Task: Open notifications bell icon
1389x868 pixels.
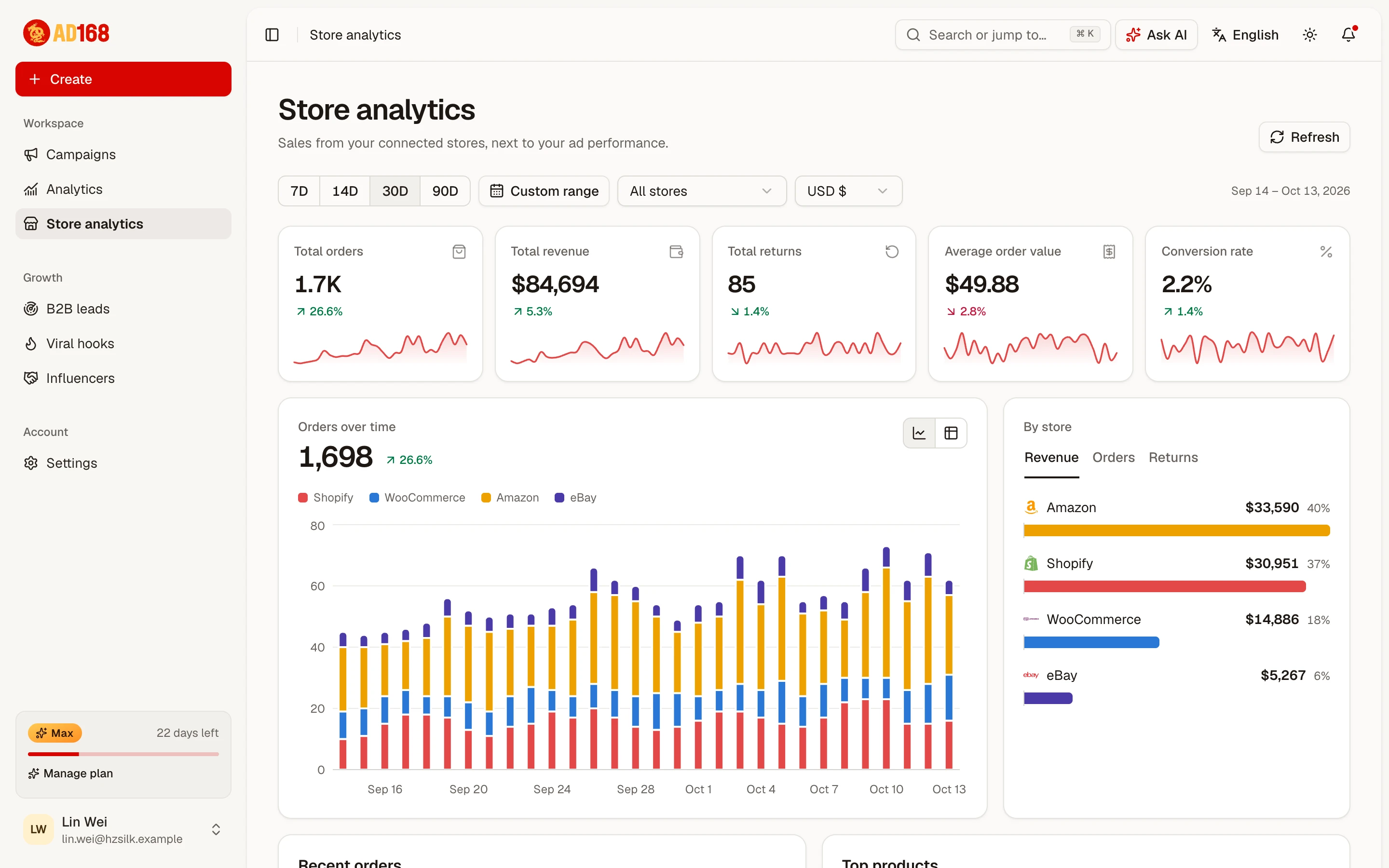Action: coord(1348,35)
